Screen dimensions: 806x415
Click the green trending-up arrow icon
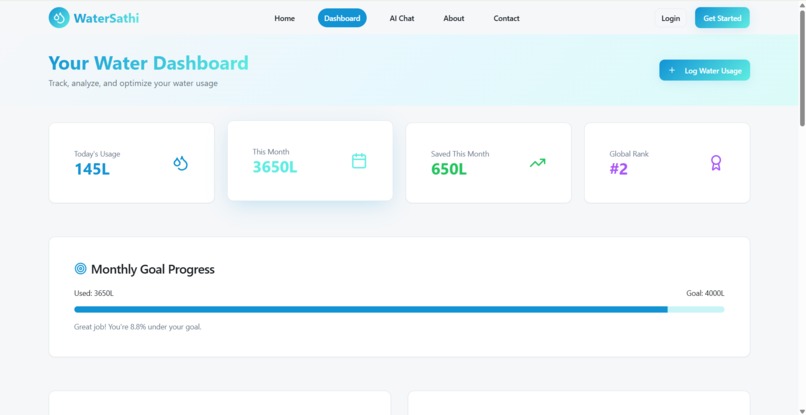coord(537,163)
